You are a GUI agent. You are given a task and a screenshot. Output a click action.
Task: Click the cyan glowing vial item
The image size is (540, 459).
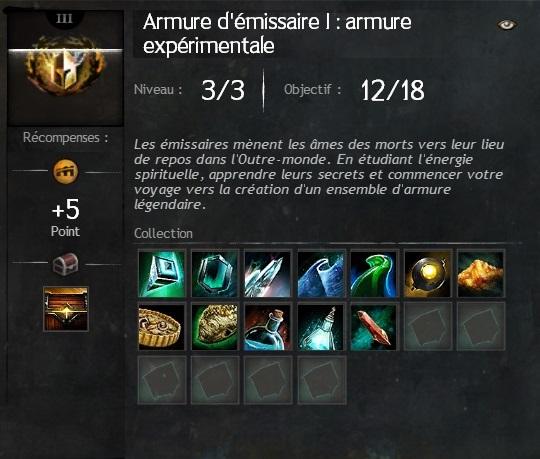pyautogui.click(x=321, y=327)
